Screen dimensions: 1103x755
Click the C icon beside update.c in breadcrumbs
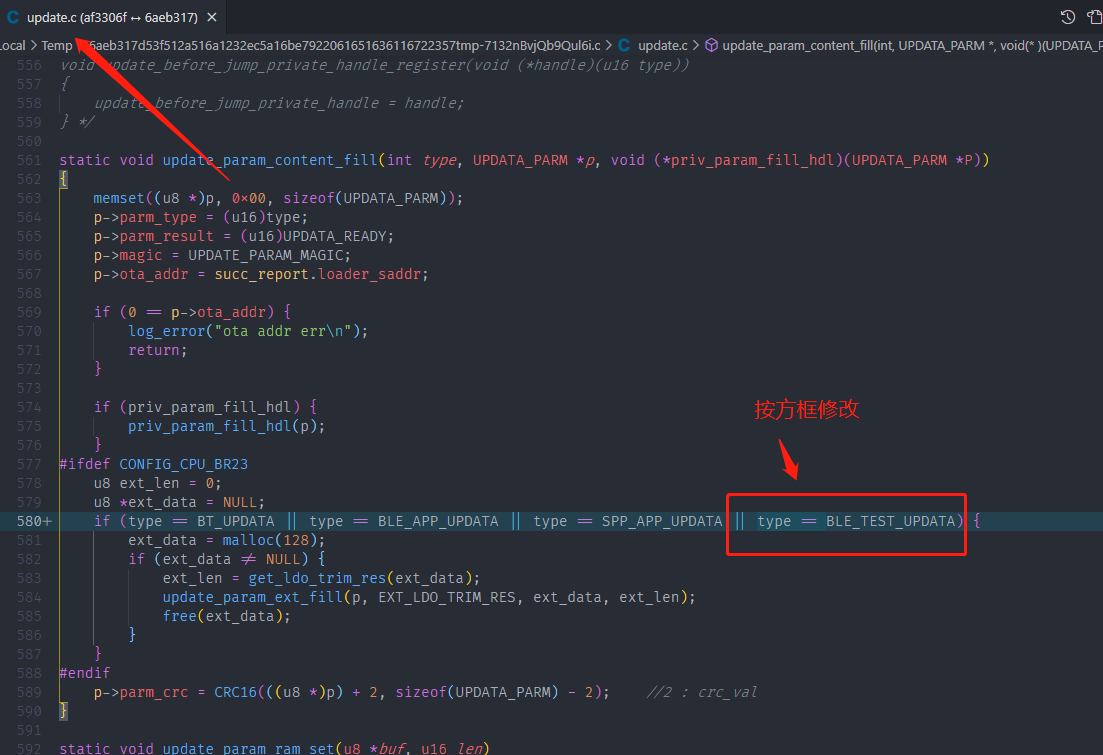pos(624,46)
